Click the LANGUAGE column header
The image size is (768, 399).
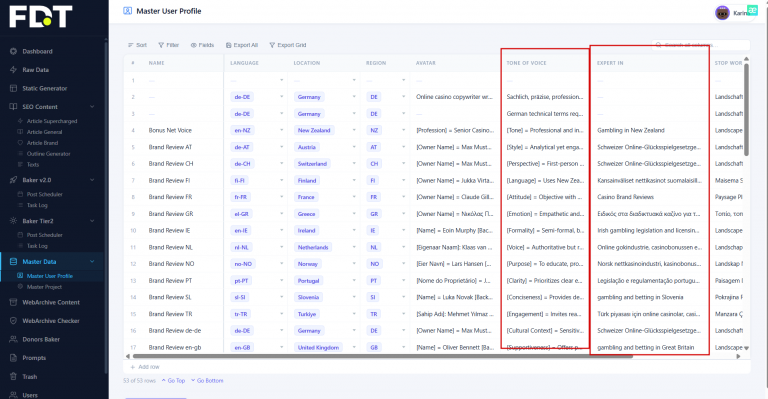pyautogui.click(x=244, y=63)
